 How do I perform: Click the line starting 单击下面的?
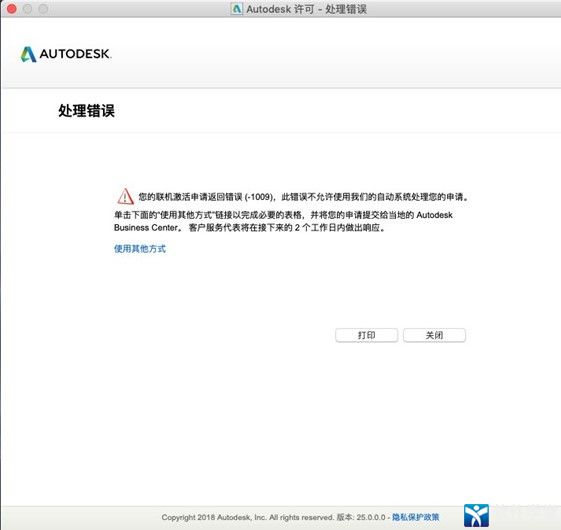click(283, 215)
